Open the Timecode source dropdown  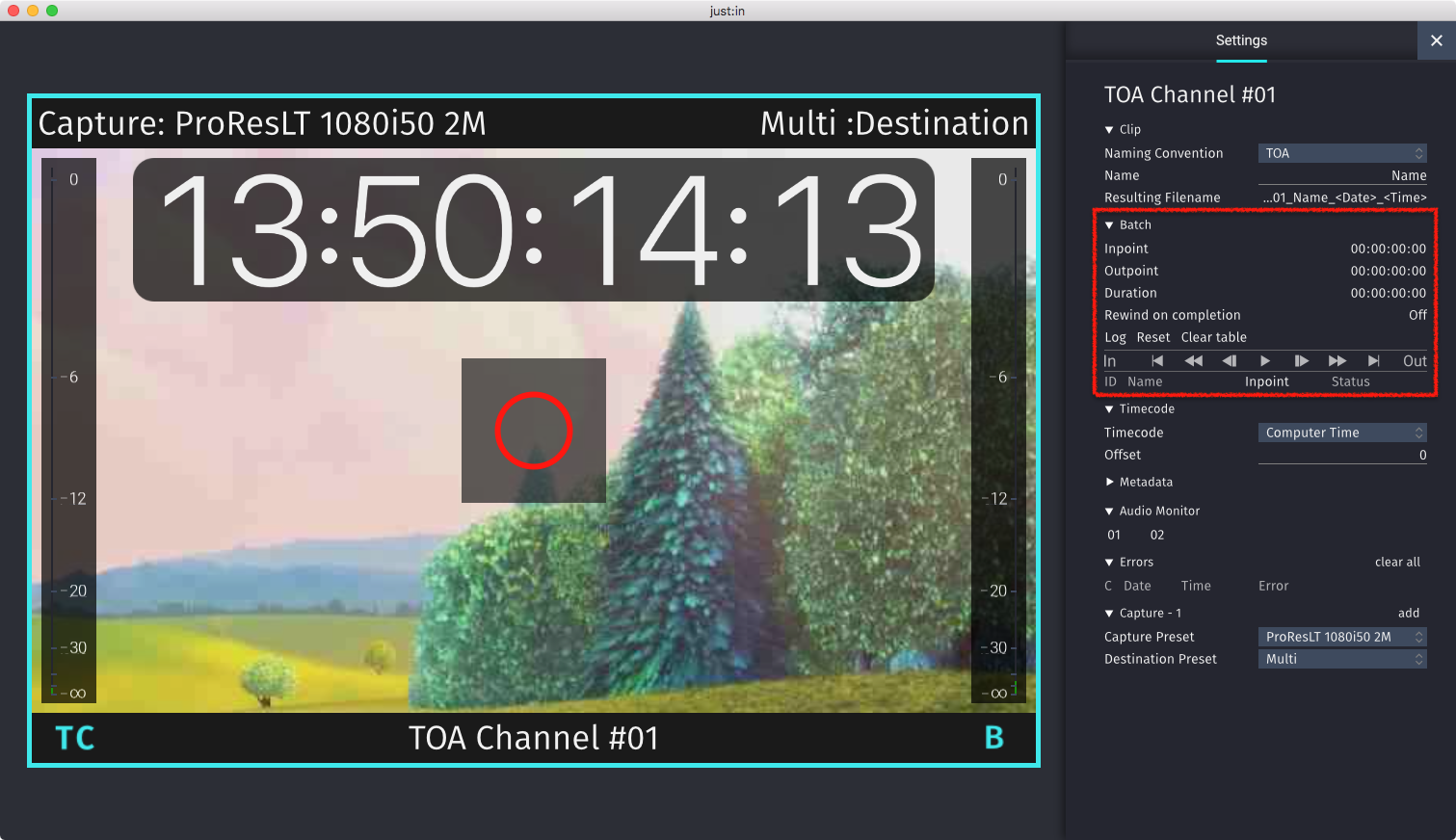(x=1342, y=433)
